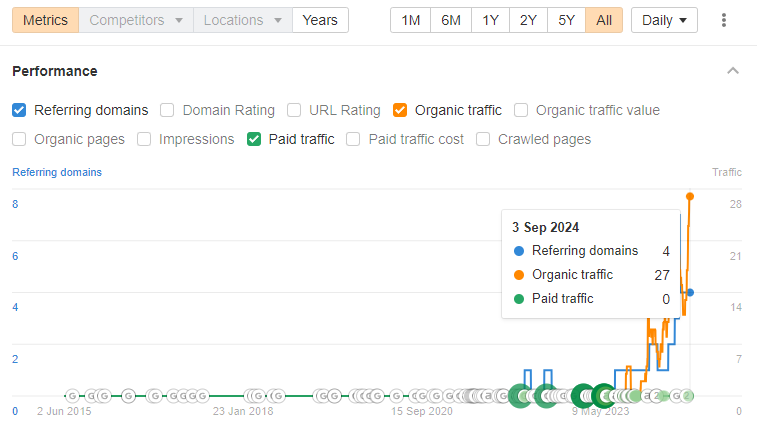This screenshot has height=429, width=757.
Task: Click the last light-green marker on the timeline
Action: point(687,396)
